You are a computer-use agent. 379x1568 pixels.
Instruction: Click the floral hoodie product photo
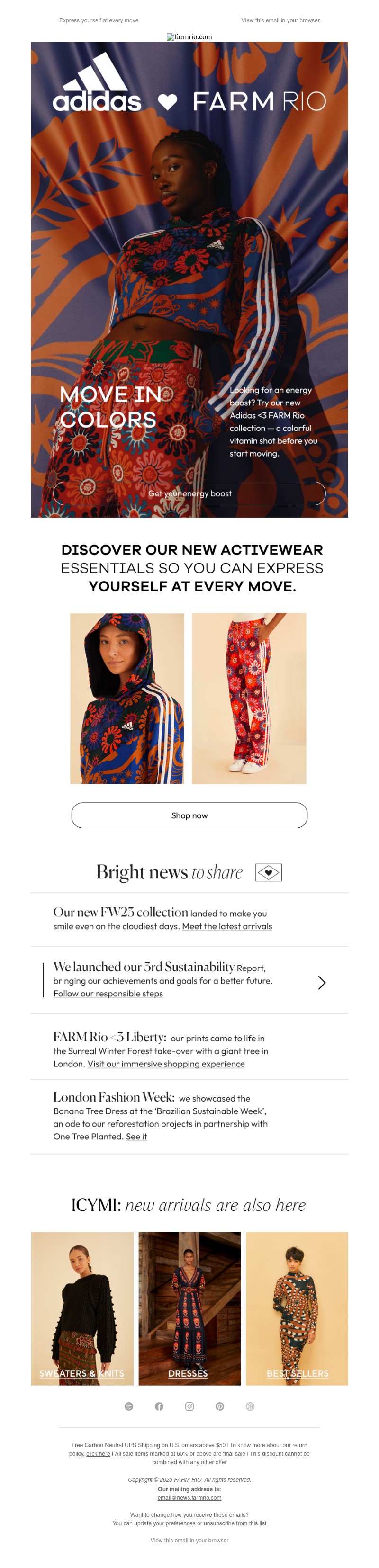127,698
